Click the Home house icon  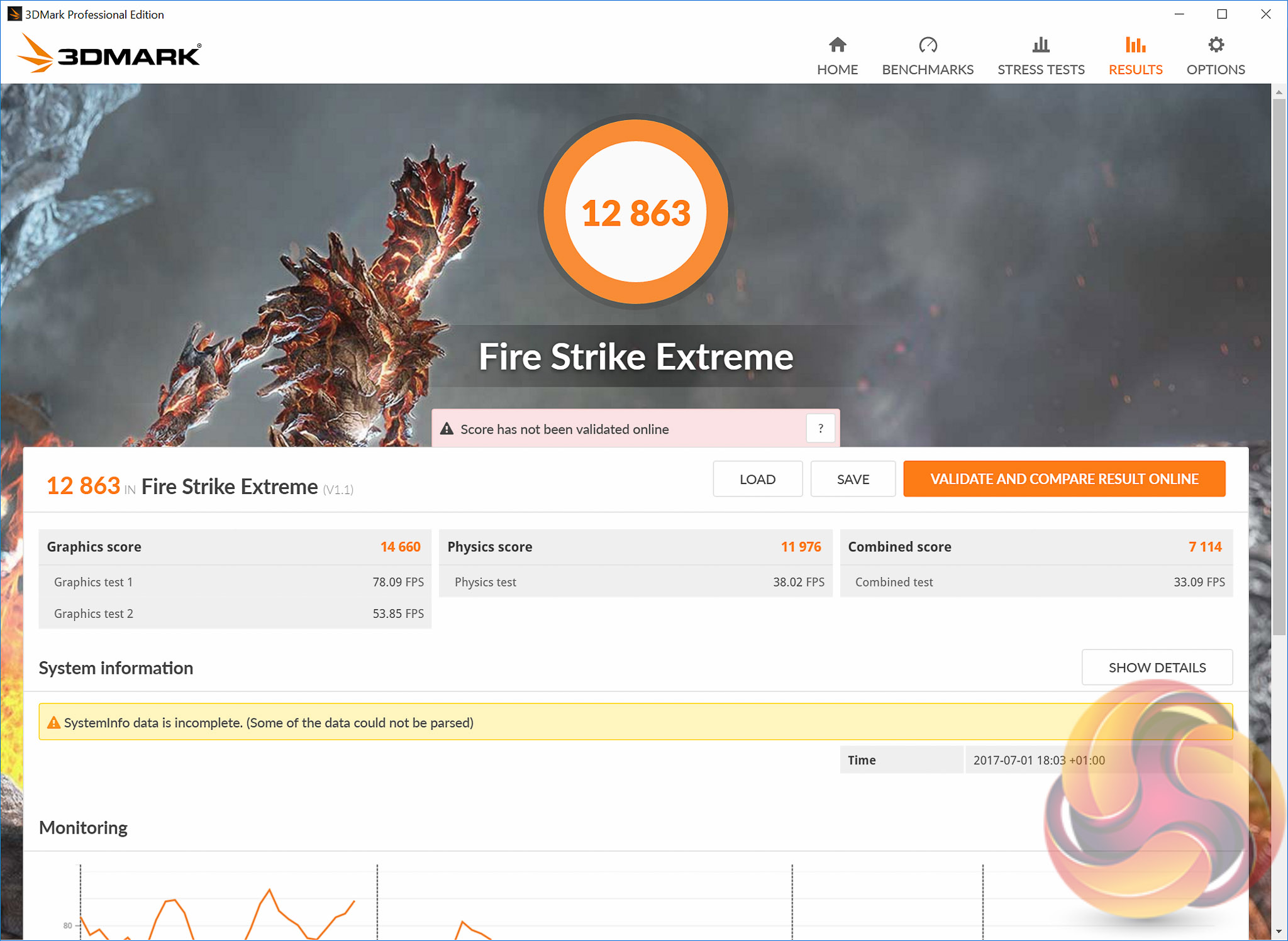[837, 45]
